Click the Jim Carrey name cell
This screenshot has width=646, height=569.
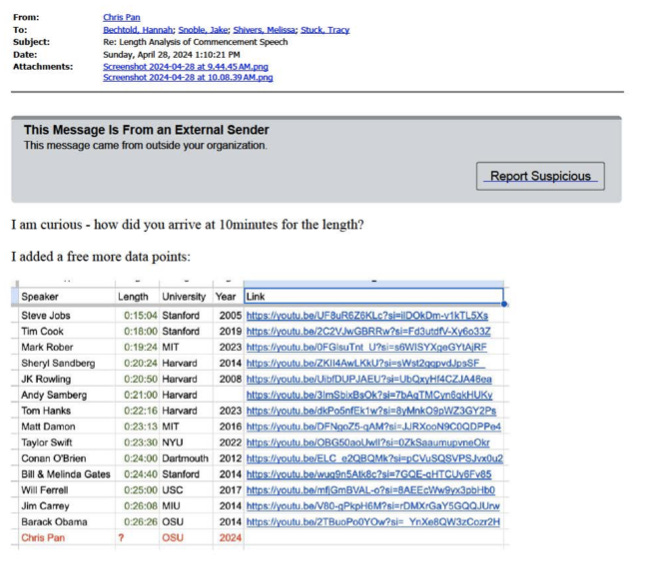coord(67,506)
